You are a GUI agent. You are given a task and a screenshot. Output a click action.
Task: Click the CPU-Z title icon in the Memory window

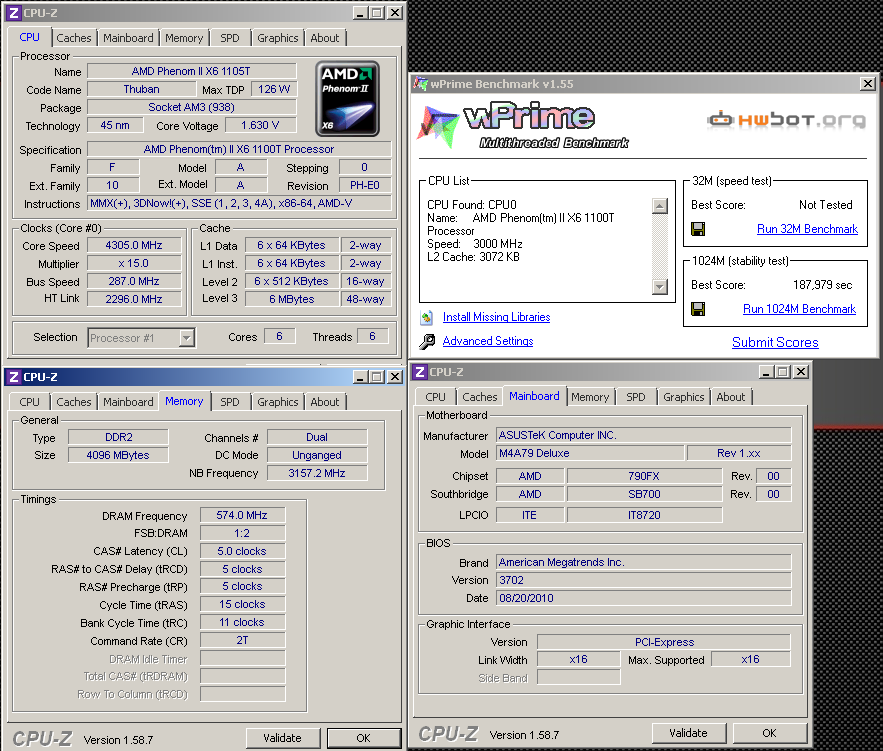(14, 377)
